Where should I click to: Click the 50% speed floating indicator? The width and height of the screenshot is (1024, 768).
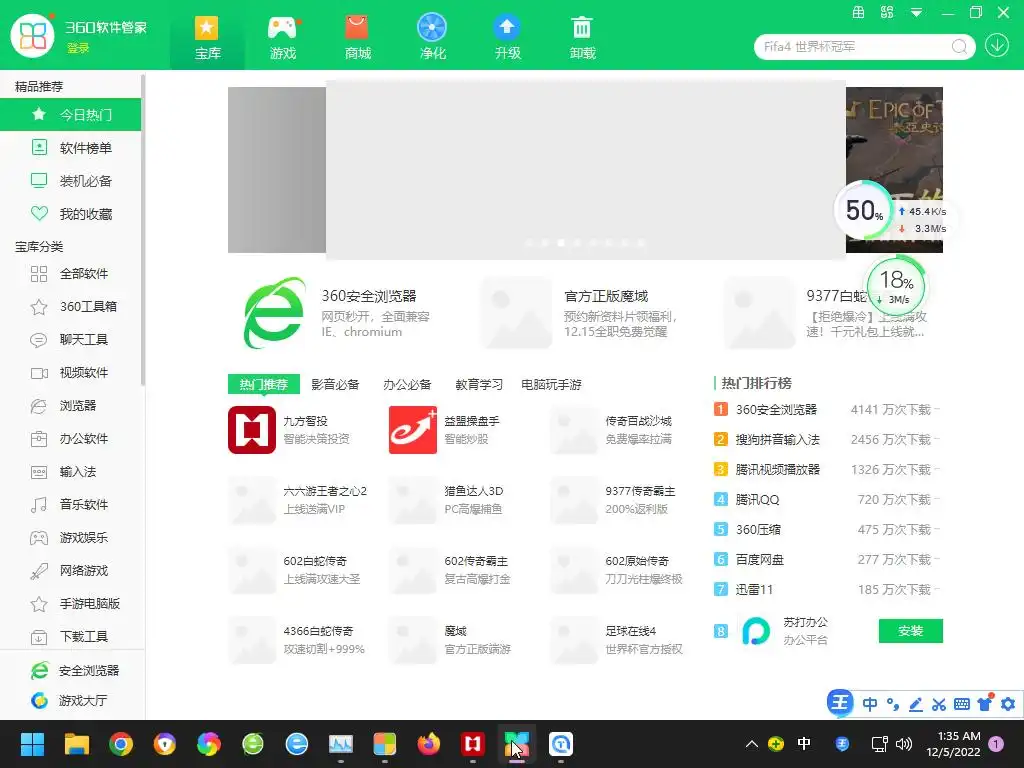(863, 211)
